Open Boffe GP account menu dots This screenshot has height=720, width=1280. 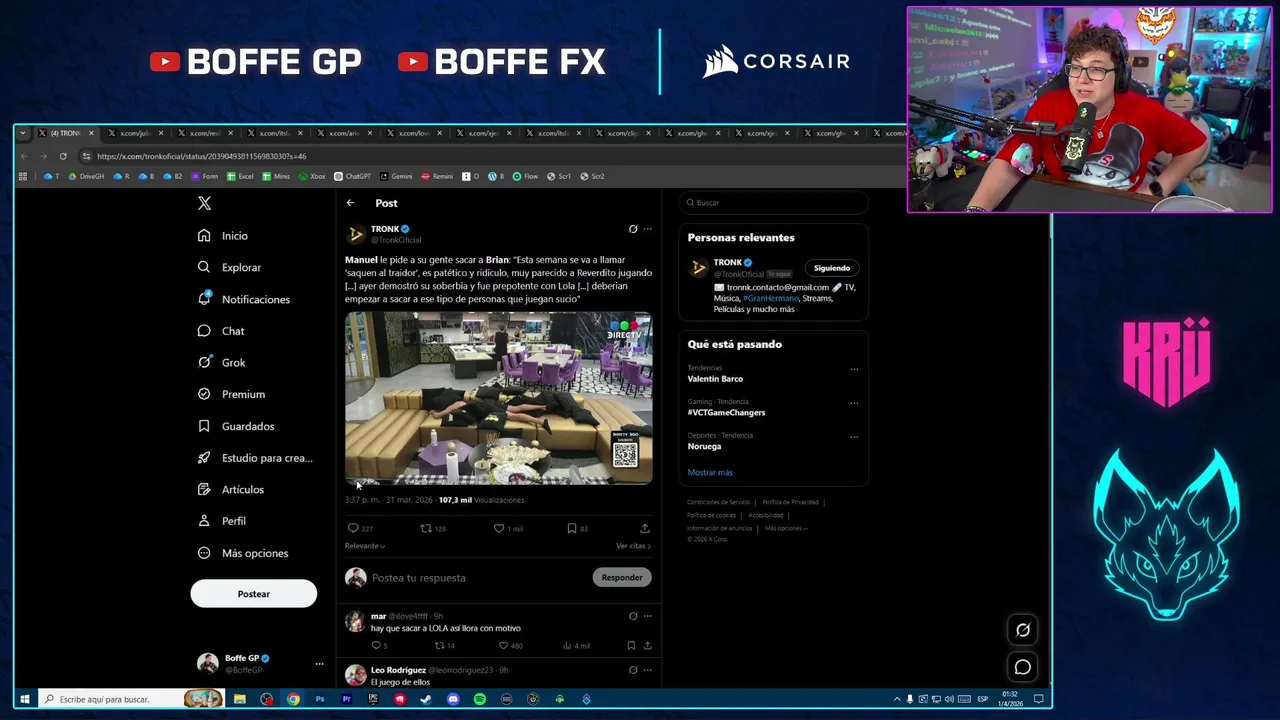point(319,664)
